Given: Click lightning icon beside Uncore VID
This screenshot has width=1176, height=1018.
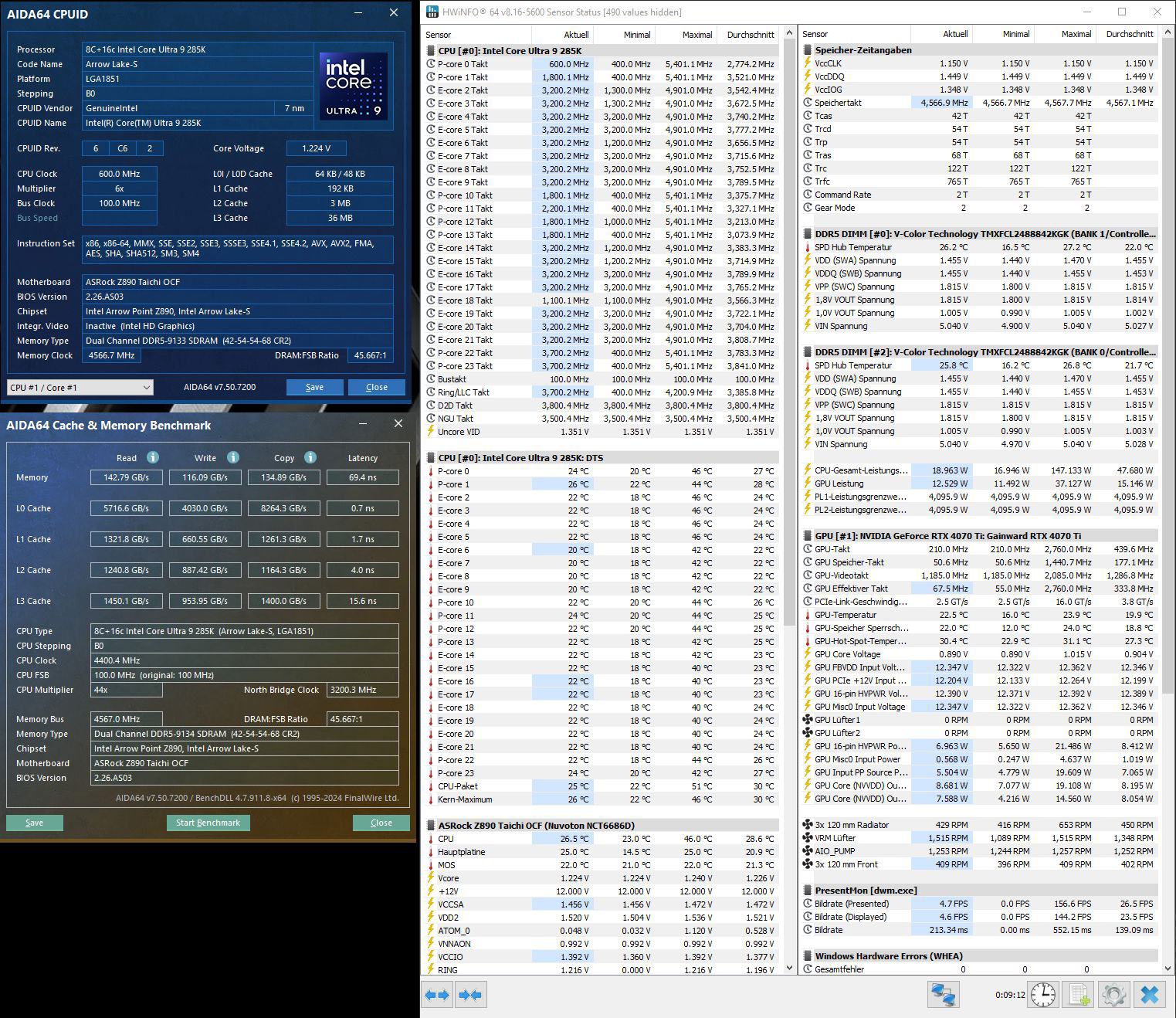Looking at the screenshot, I should pos(431,432).
